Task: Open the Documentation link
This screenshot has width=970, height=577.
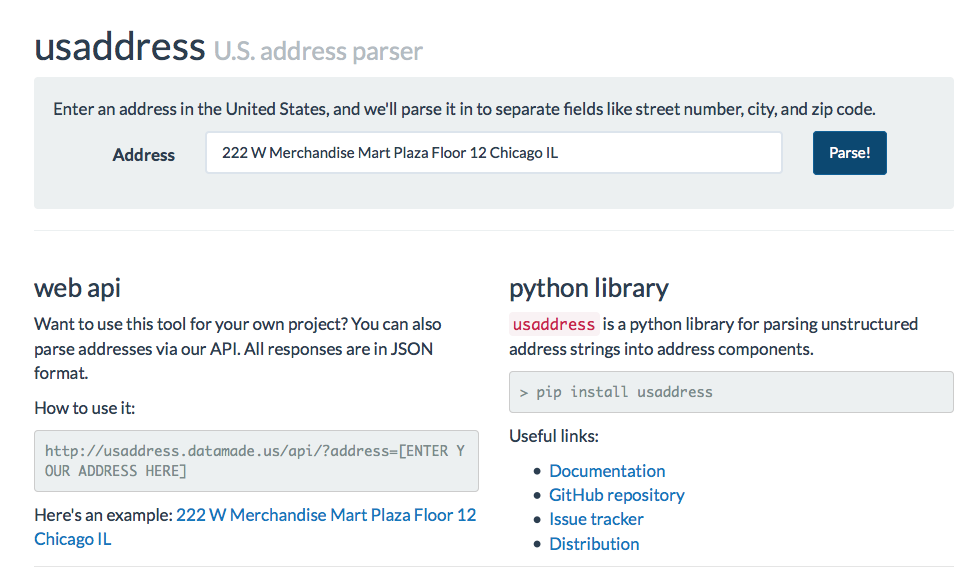Action: [607, 471]
